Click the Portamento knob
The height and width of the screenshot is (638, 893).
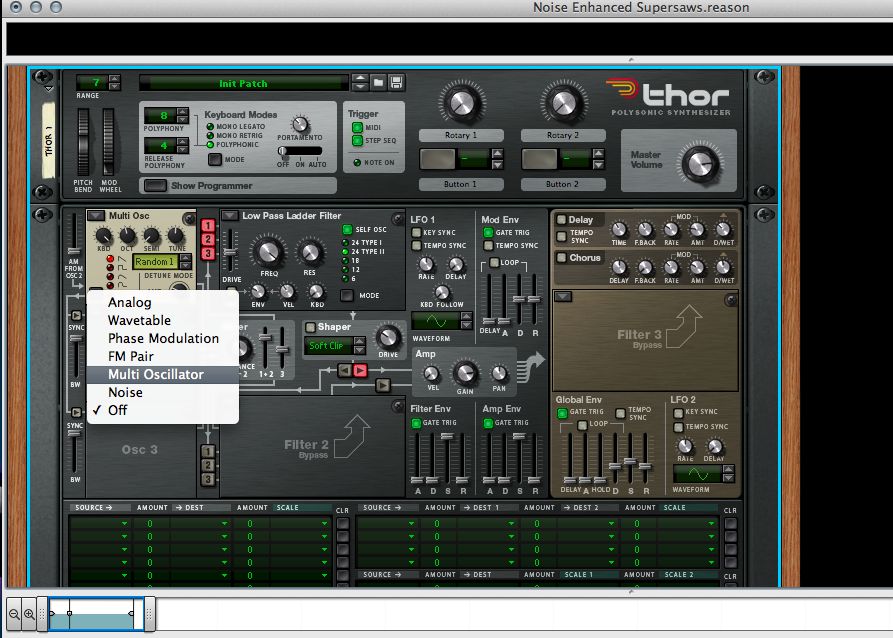tap(300, 124)
